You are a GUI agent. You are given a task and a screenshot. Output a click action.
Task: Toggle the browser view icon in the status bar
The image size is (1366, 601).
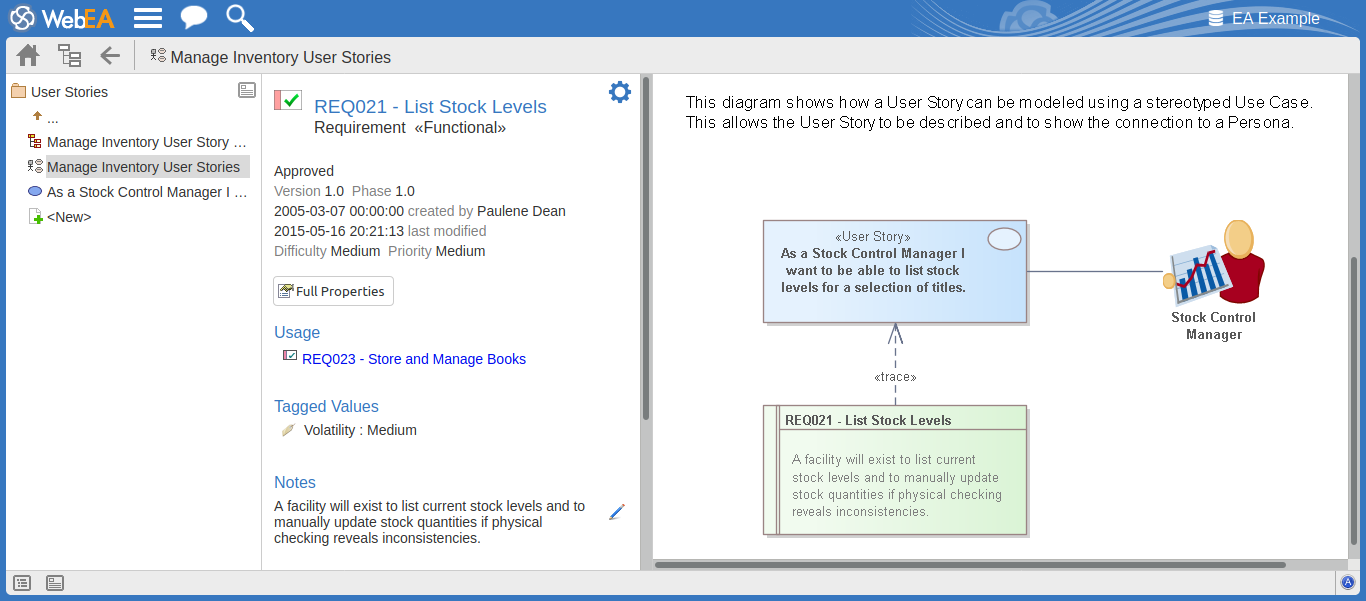(22, 583)
